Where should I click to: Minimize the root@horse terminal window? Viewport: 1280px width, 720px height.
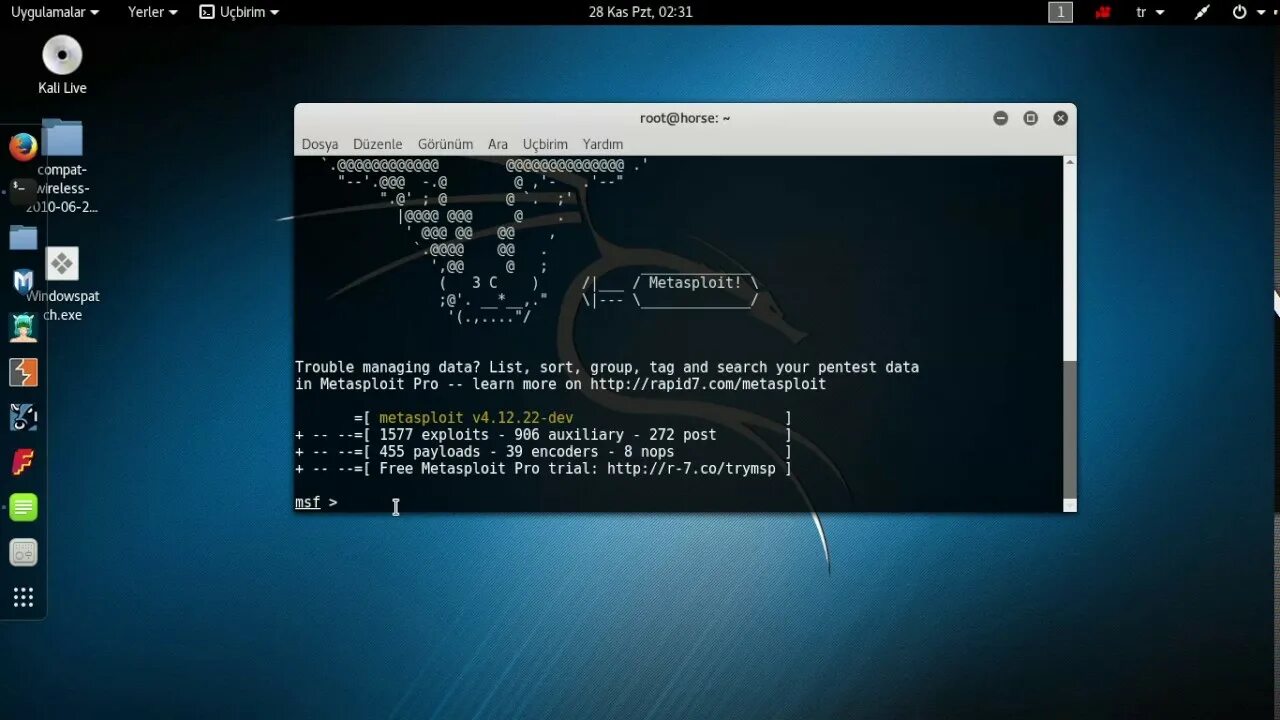coord(1000,118)
